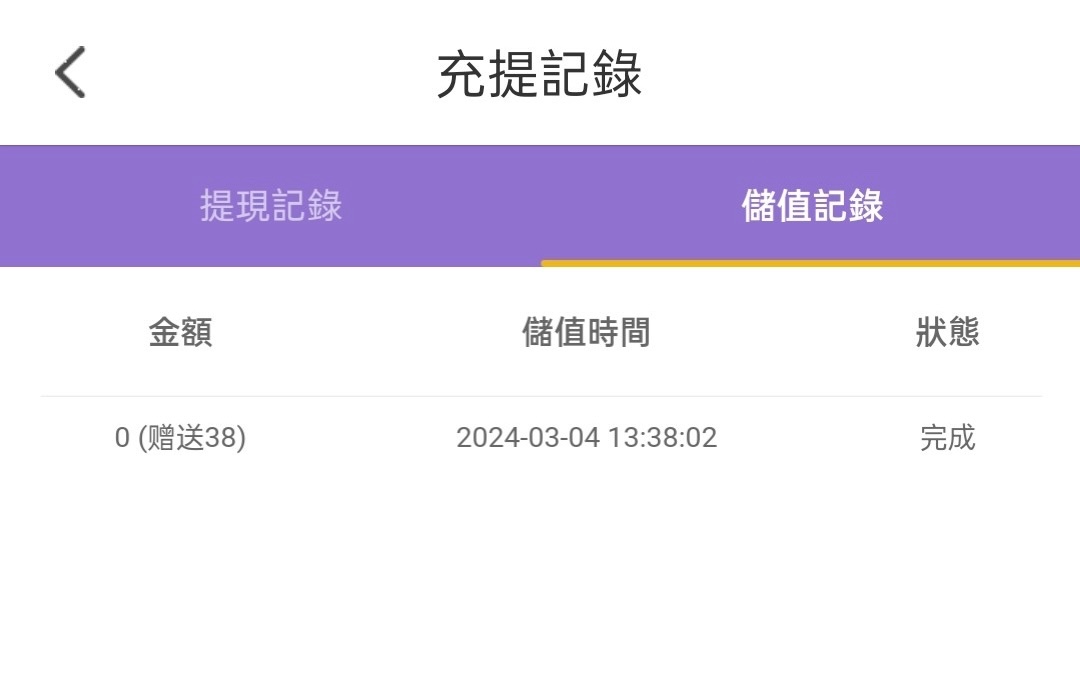Click blank header space right of title

pyautogui.click(x=860, y=74)
